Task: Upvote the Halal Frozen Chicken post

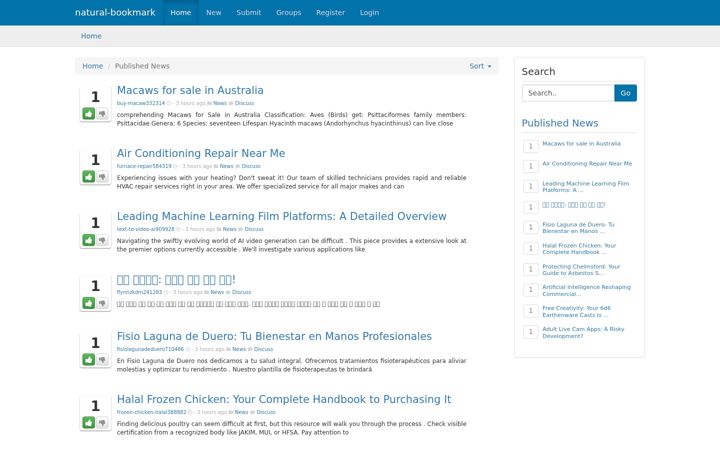Action: (x=89, y=422)
